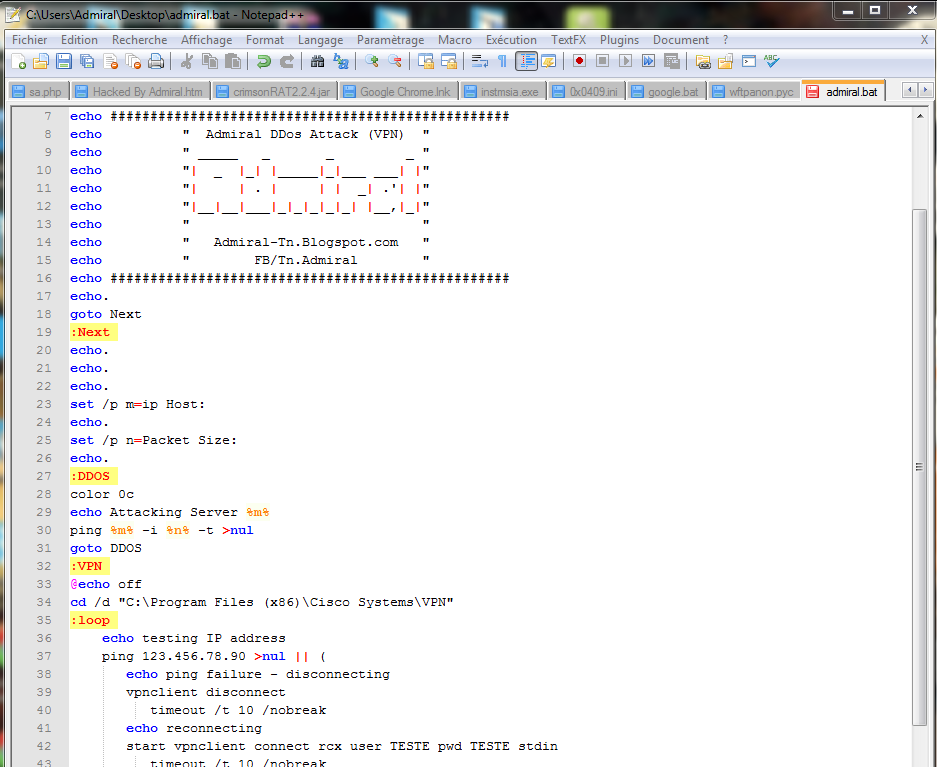Viewport: 937px width, 767px height.
Task: Open the Format menu
Action: click(x=265, y=40)
